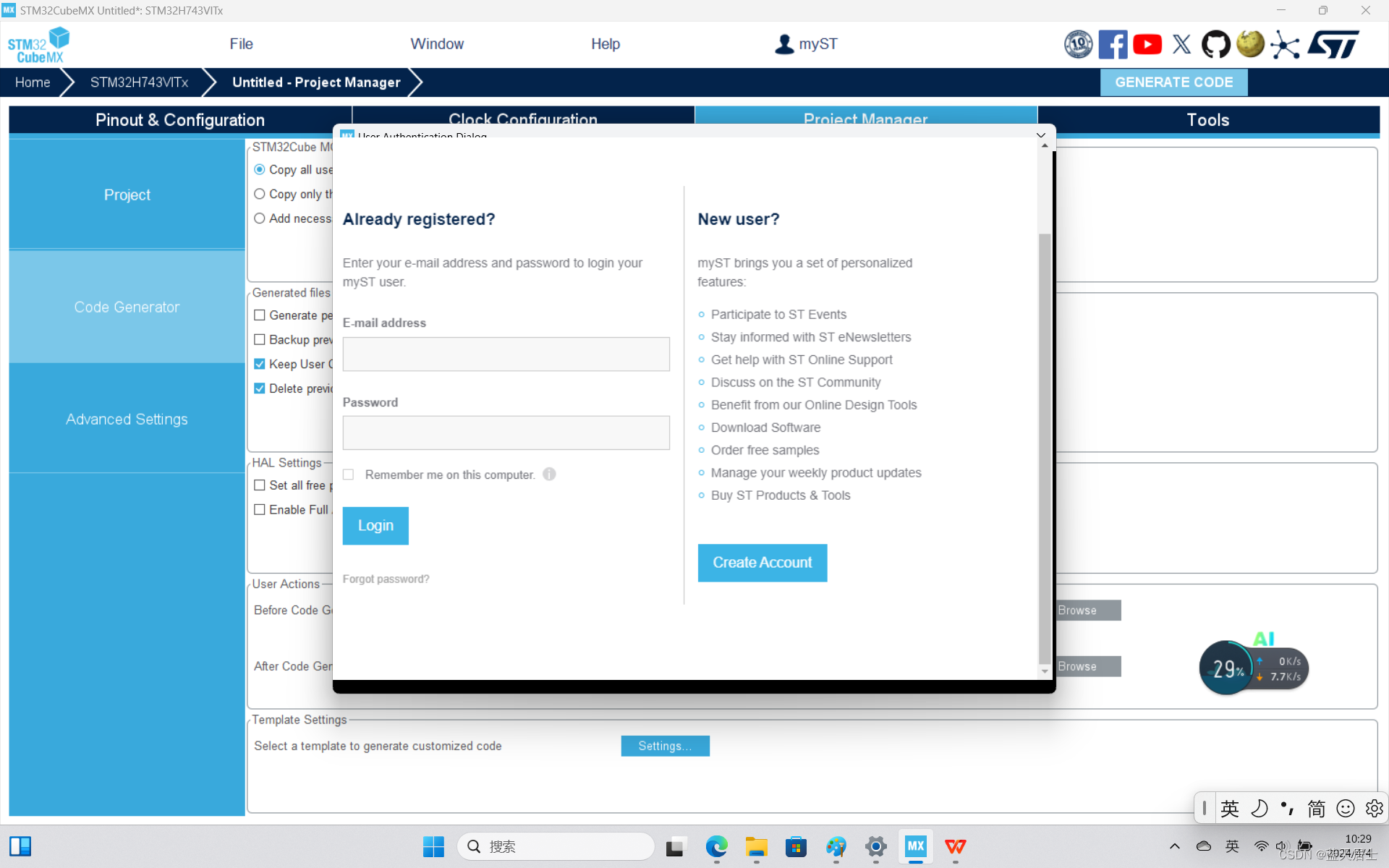The image size is (1389, 868).
Task: Uncheck the Keep User Code checkbox
Action: pos(260,364)
